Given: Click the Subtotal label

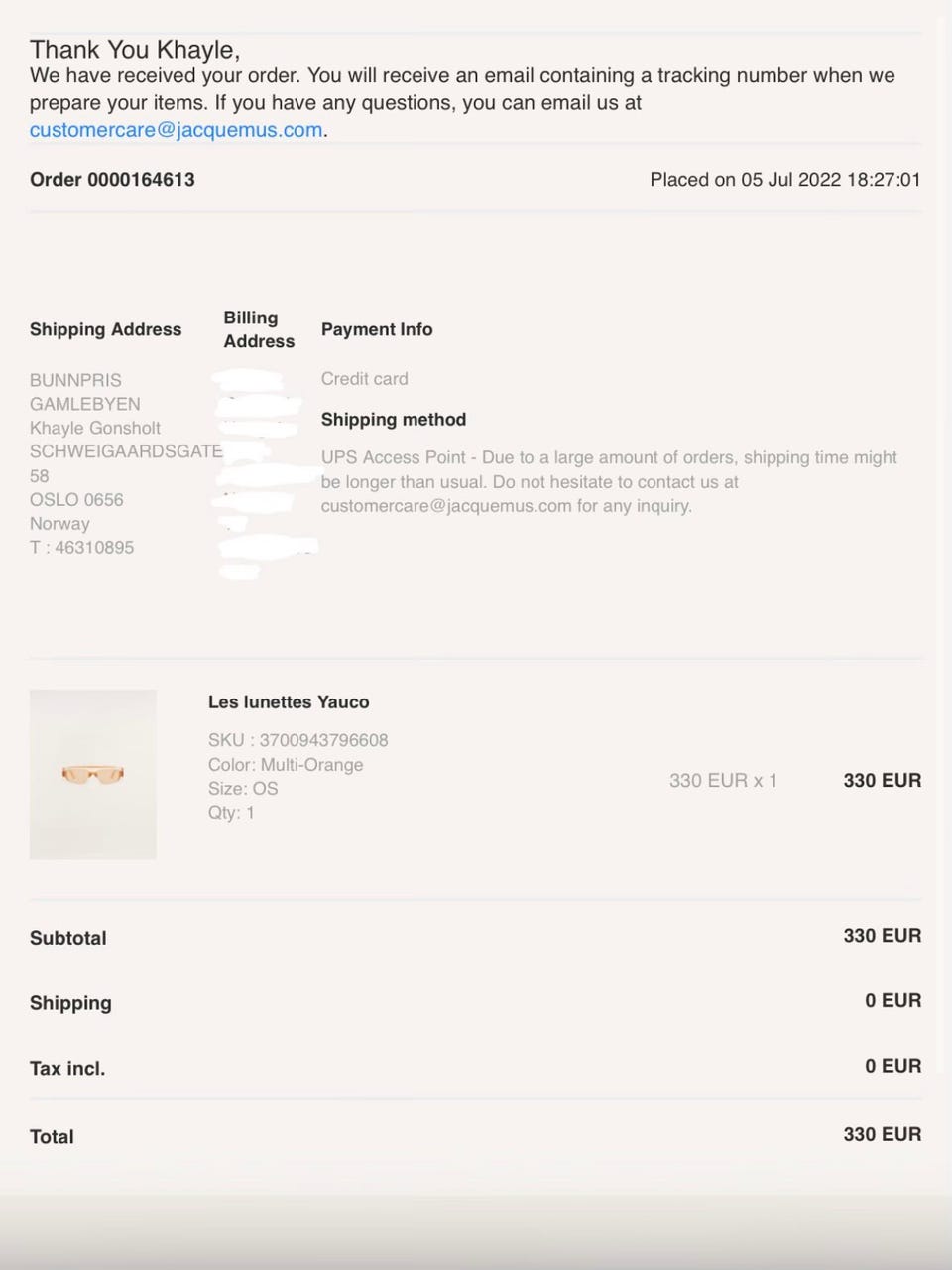Looking at the screenshot, I should pyautogui.click(x=68, y=938).
